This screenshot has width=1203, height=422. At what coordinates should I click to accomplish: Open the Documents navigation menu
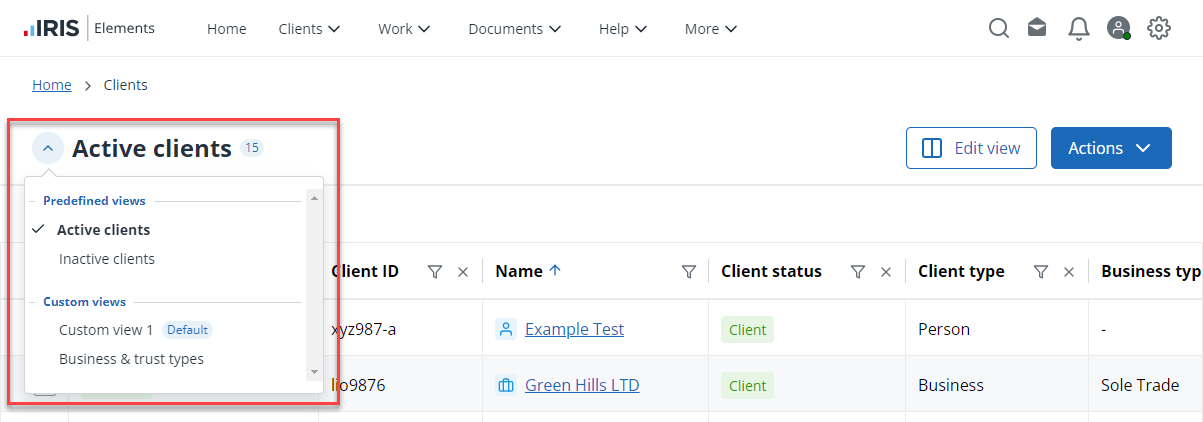tap(514, 29)
